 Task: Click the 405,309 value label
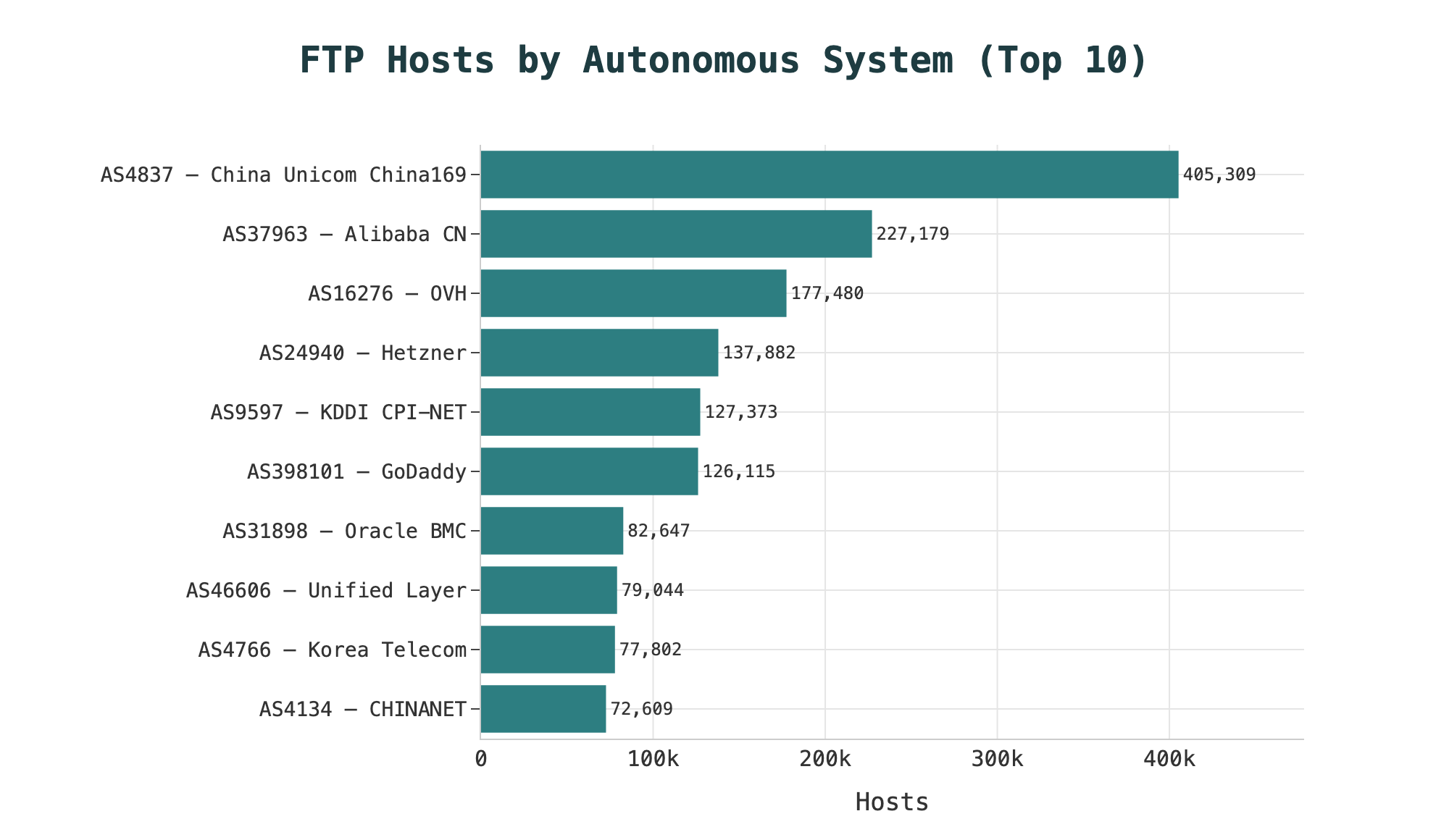pos(1219,175)
